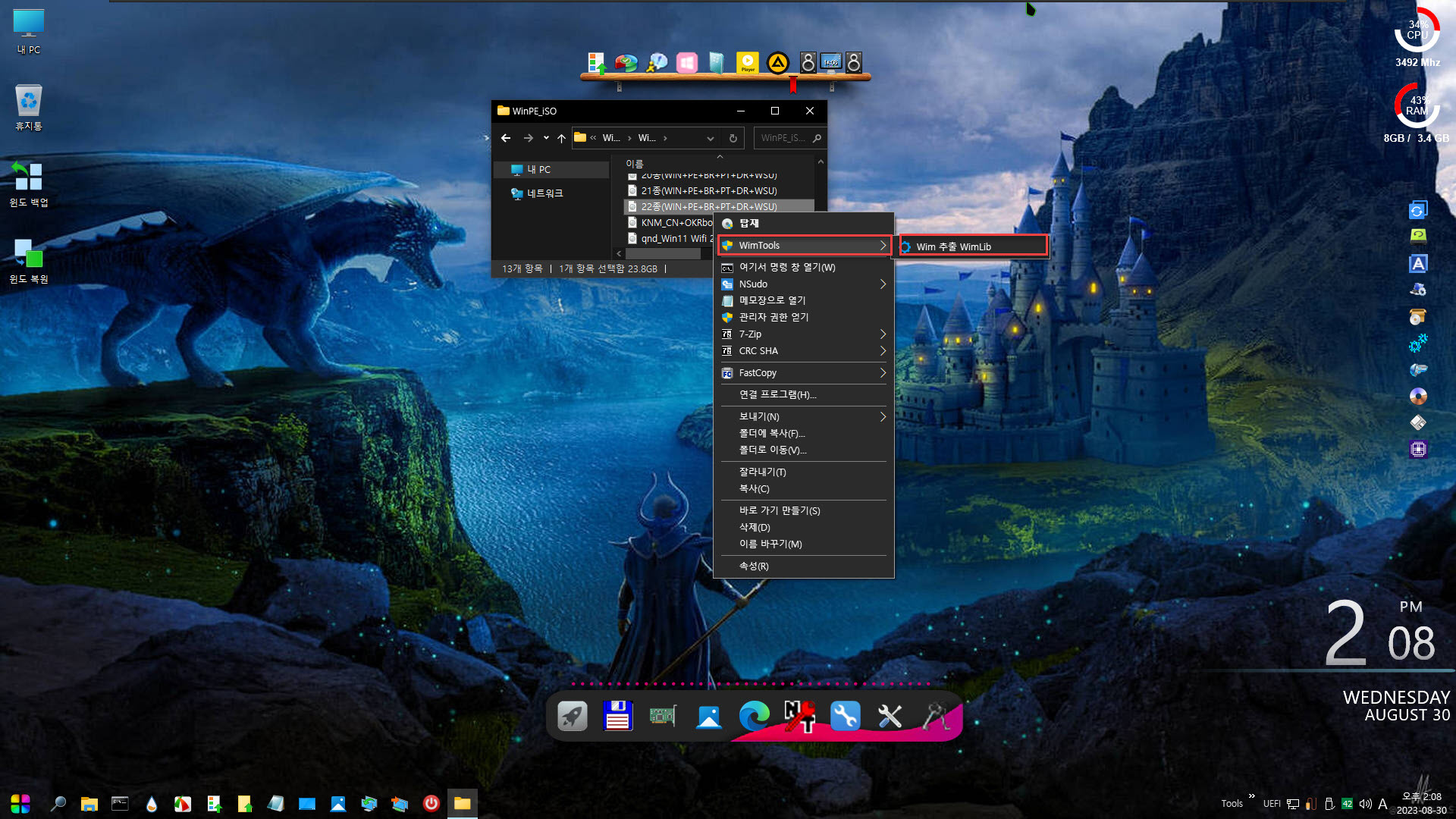Go back in the WinPE_iSO Explorer window
Screen dimensions: 1456x819
click(x=506, y=138)
